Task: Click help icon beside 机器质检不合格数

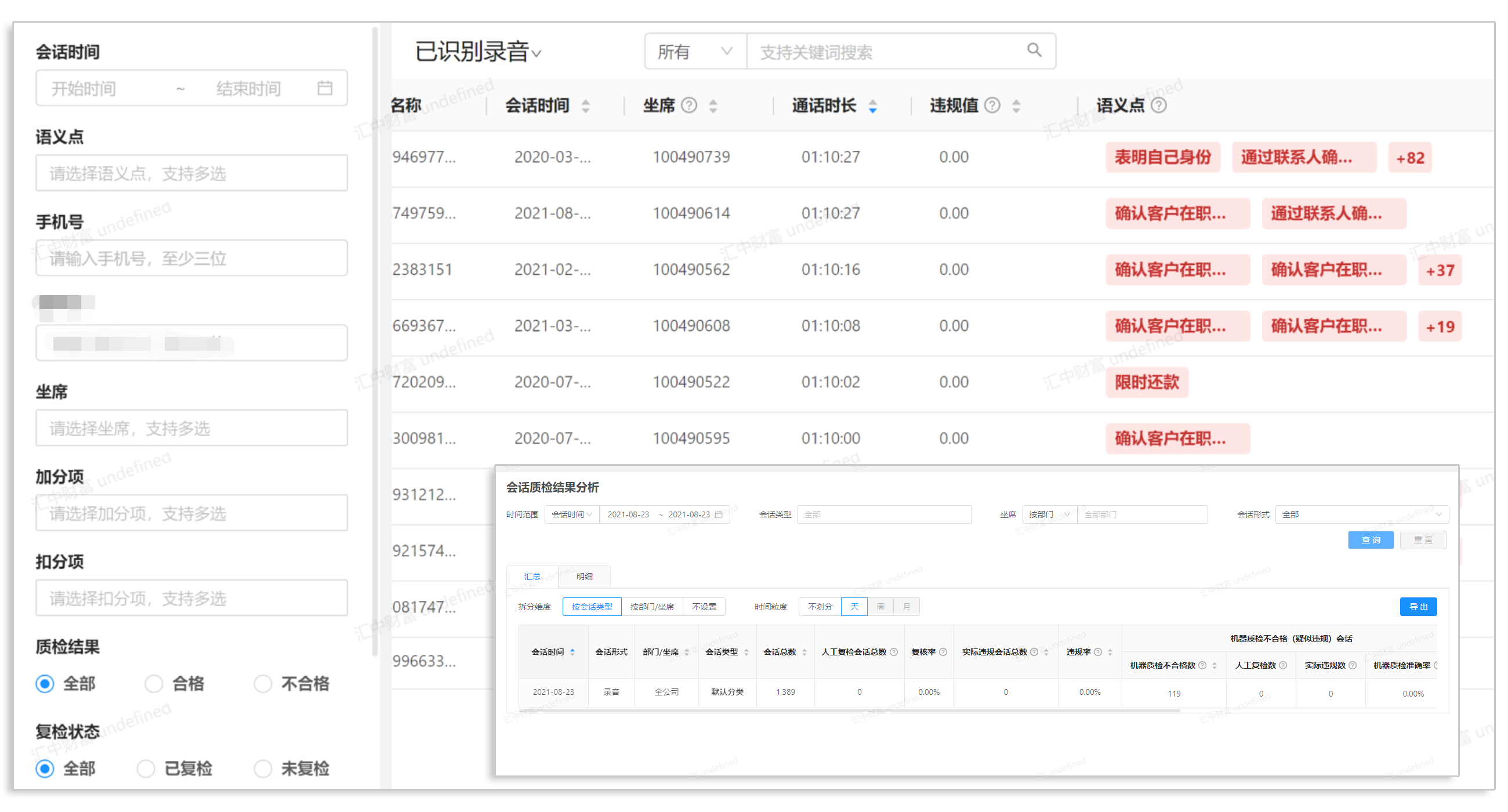Action: [x=1202, y=665]
